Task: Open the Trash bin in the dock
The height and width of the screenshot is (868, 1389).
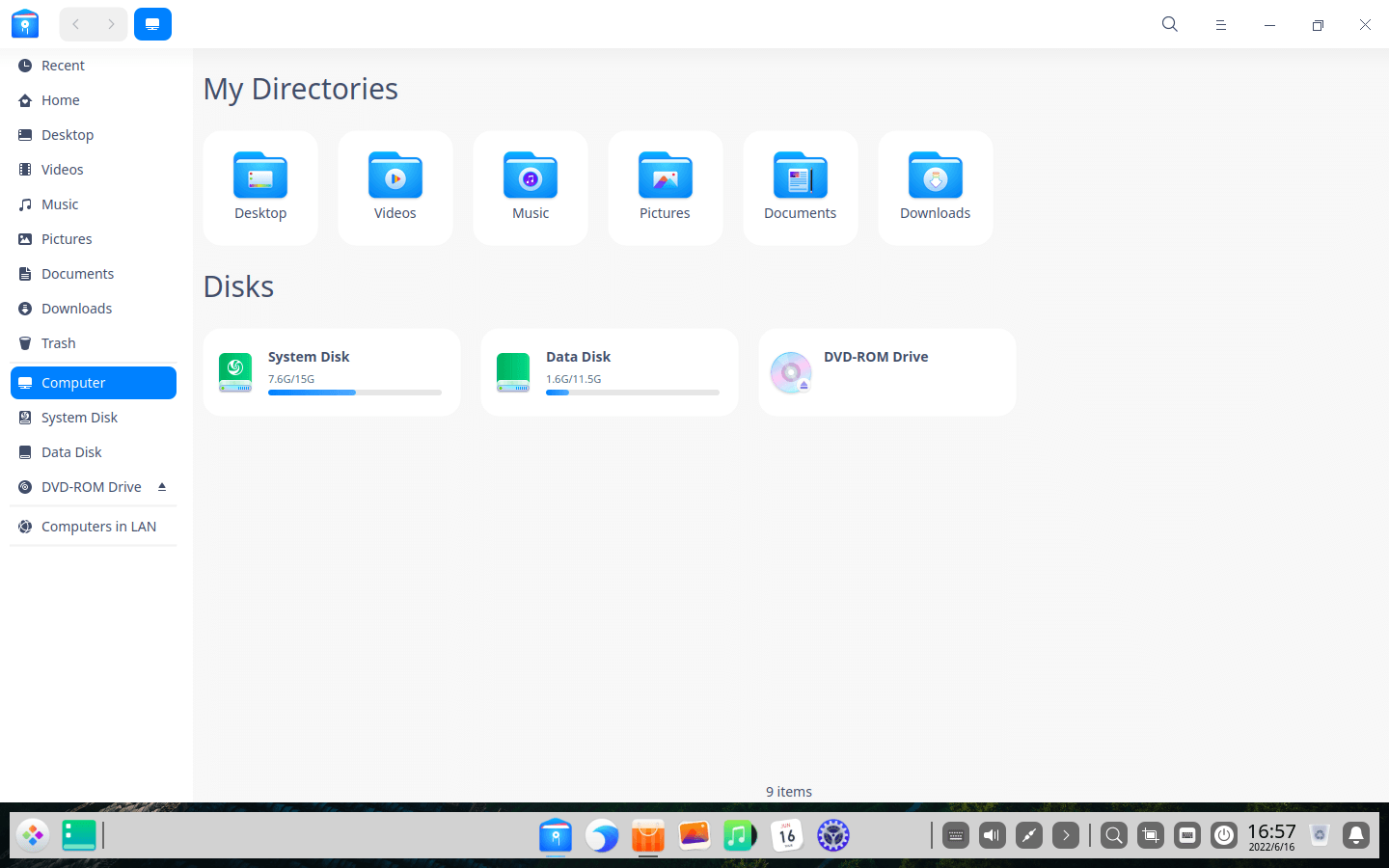Action: coord(1320,835)
